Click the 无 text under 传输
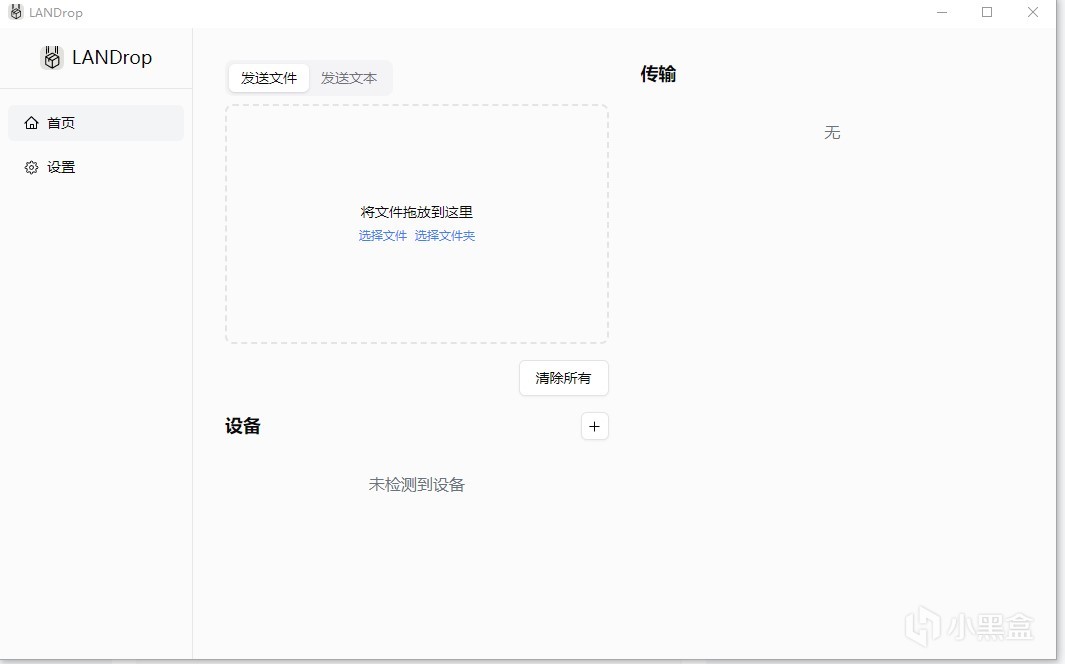Screen dimensions: 1065x664 point(832,132)
